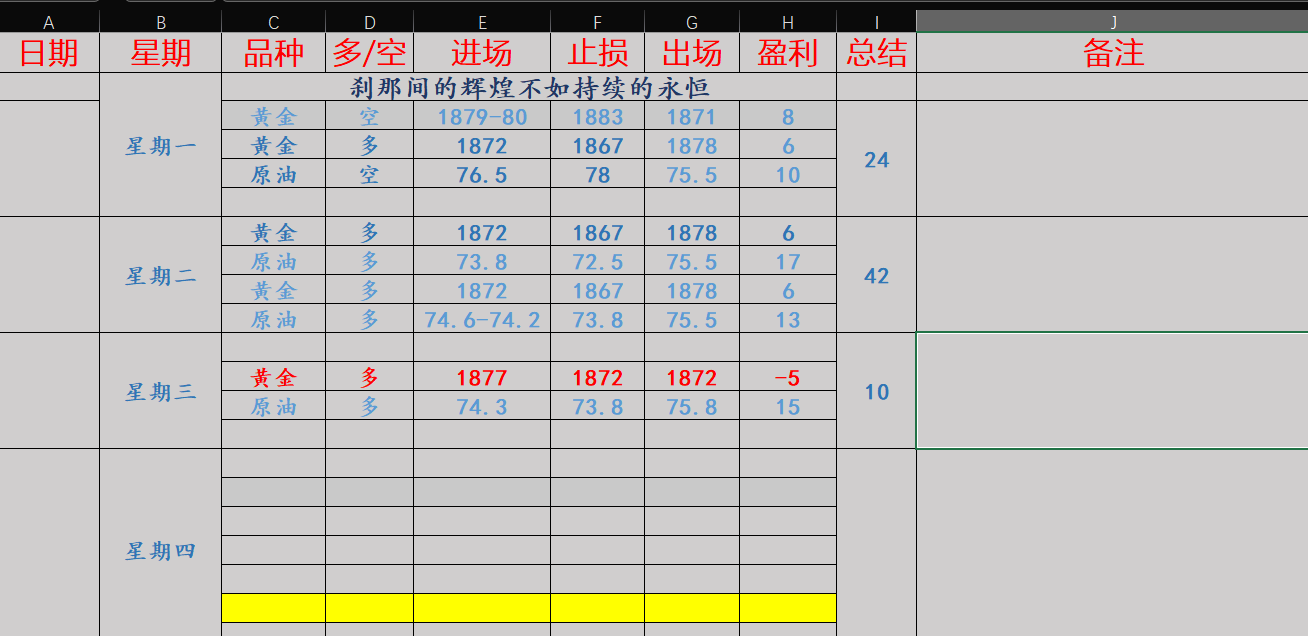Select the red loss cell showing -5
The image size is (1308, 636).
[x=788, y=378]
